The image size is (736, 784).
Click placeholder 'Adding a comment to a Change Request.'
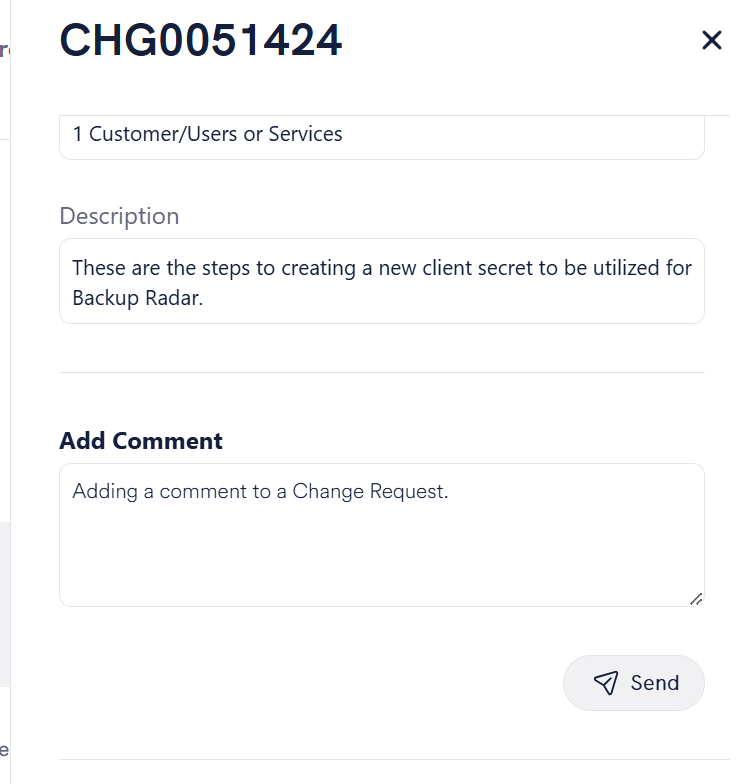260,492
